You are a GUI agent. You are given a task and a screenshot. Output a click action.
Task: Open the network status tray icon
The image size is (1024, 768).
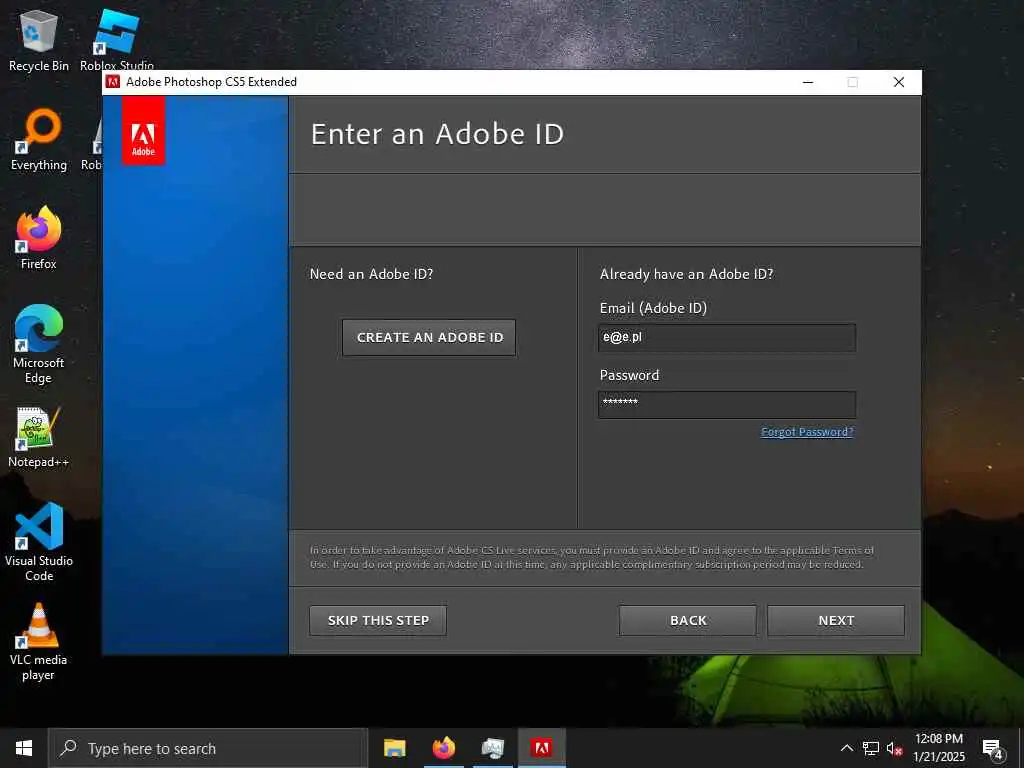pos(871,748)
